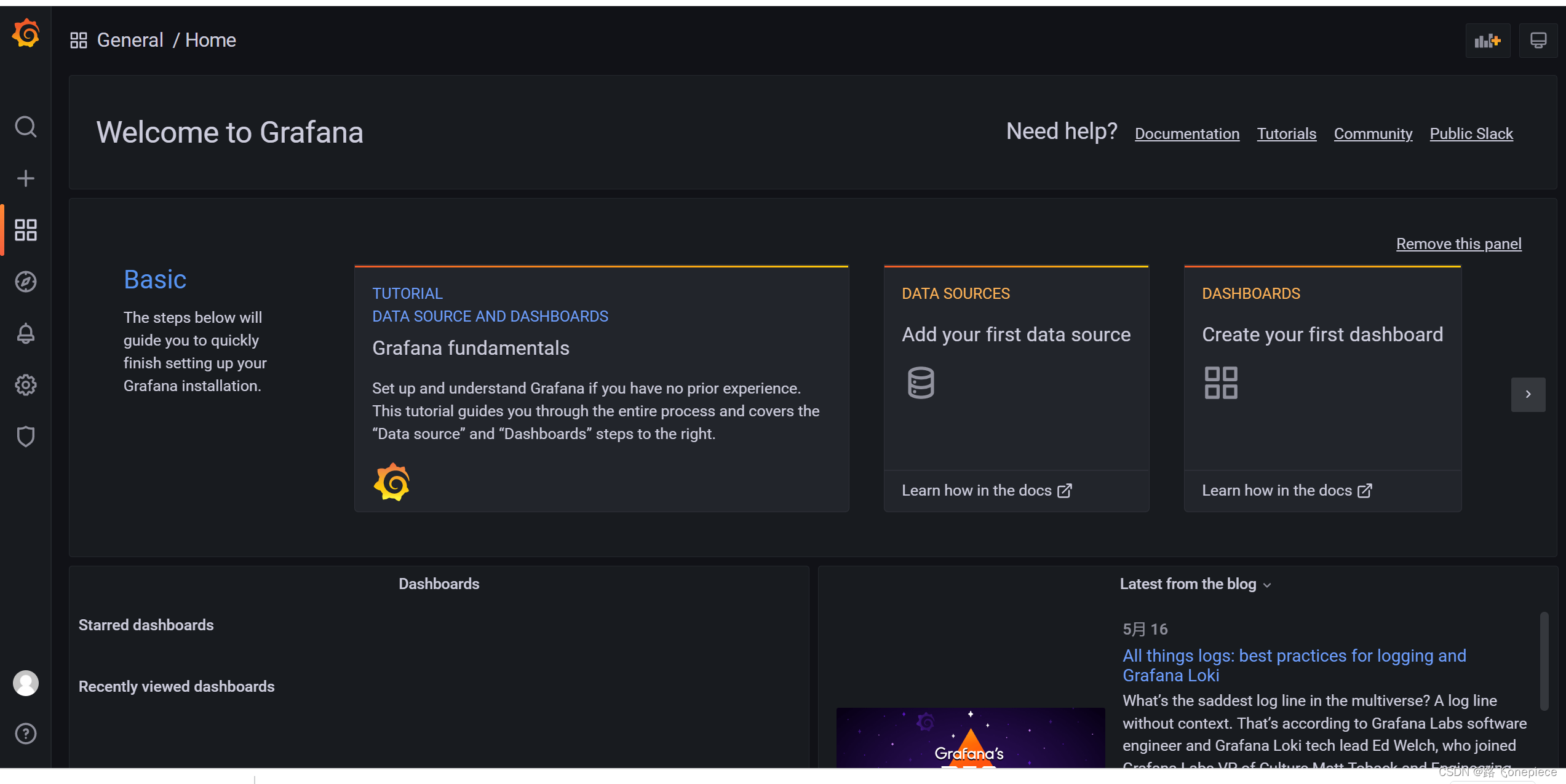Open the Configuration gear icon

coord(25,385)
